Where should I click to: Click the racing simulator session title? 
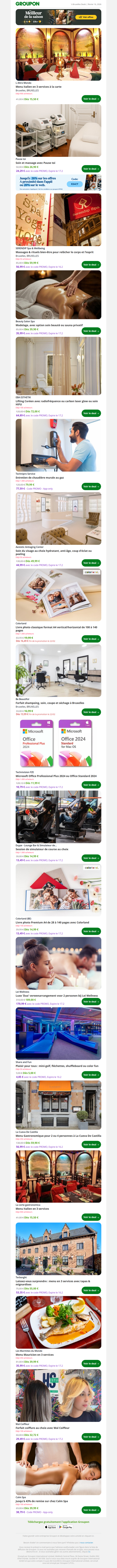42,849
